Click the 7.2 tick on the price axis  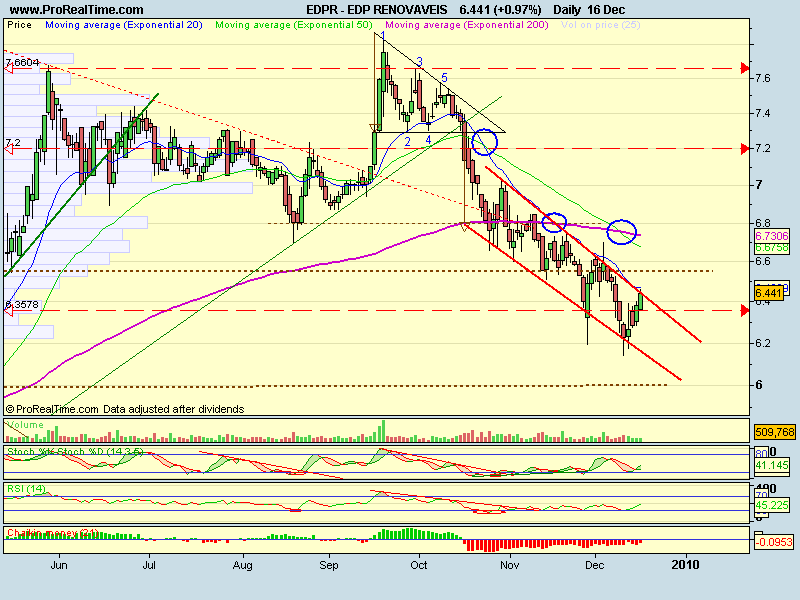(x=762, y=148)
